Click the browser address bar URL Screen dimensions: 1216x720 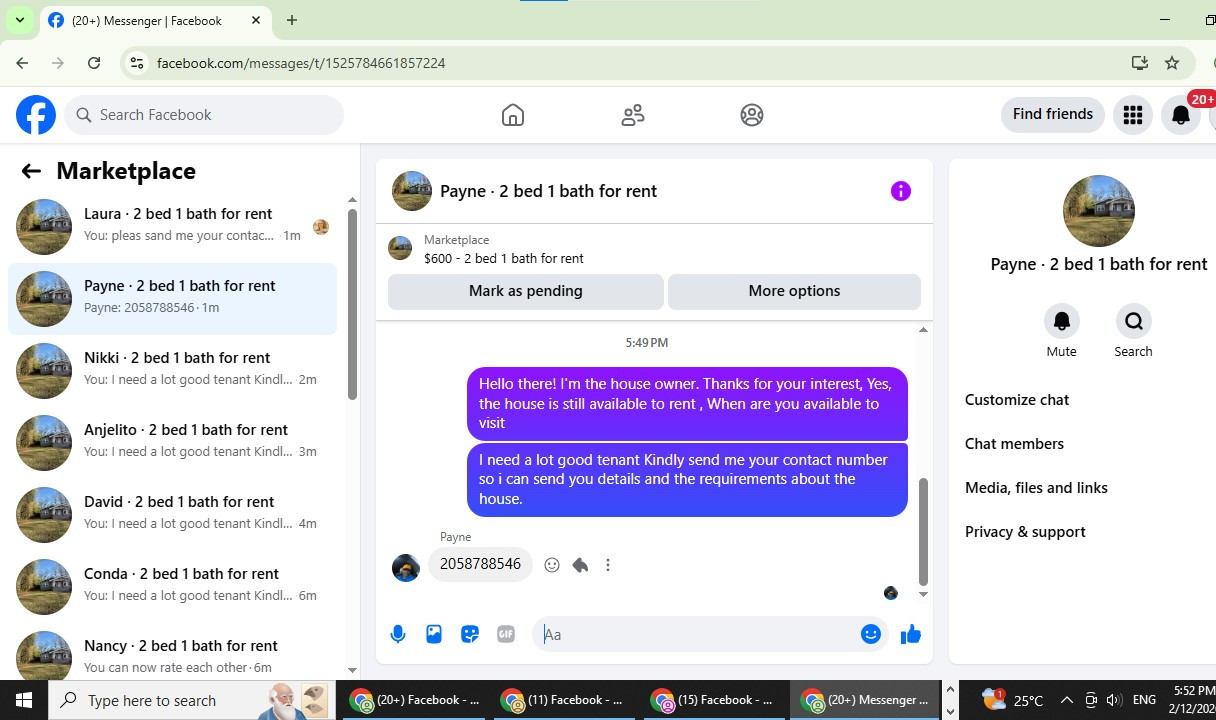point(301,63)
